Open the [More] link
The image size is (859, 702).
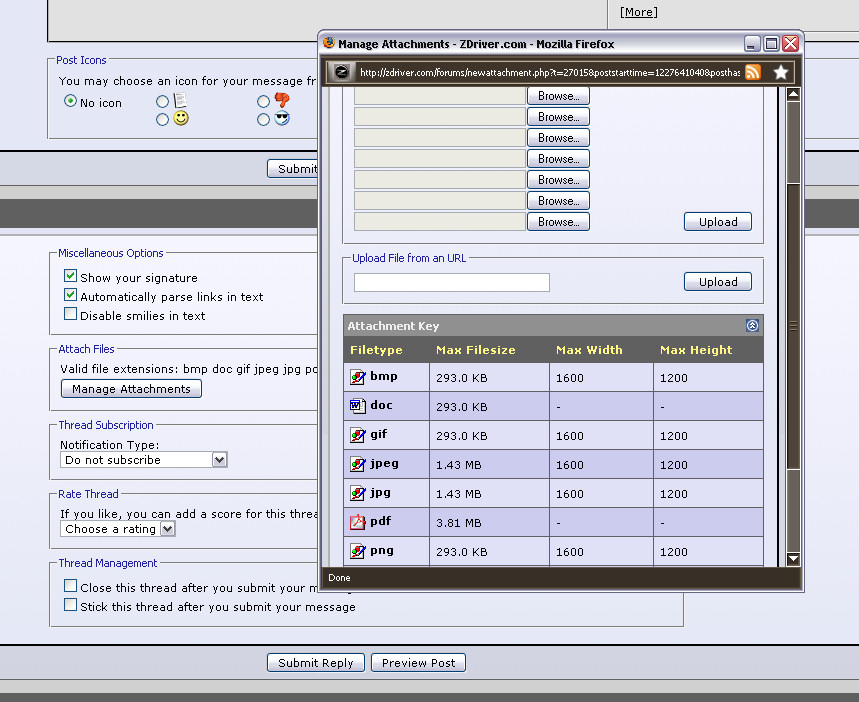pos(638,12)
